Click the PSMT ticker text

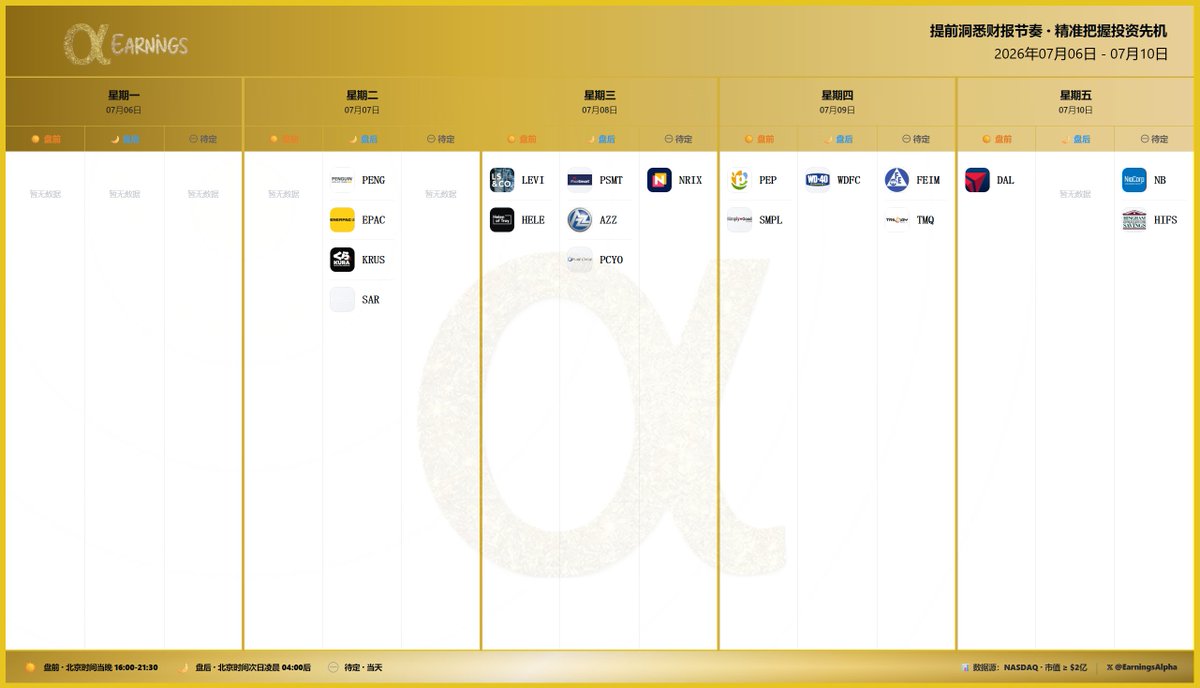(x=611, y=180)
